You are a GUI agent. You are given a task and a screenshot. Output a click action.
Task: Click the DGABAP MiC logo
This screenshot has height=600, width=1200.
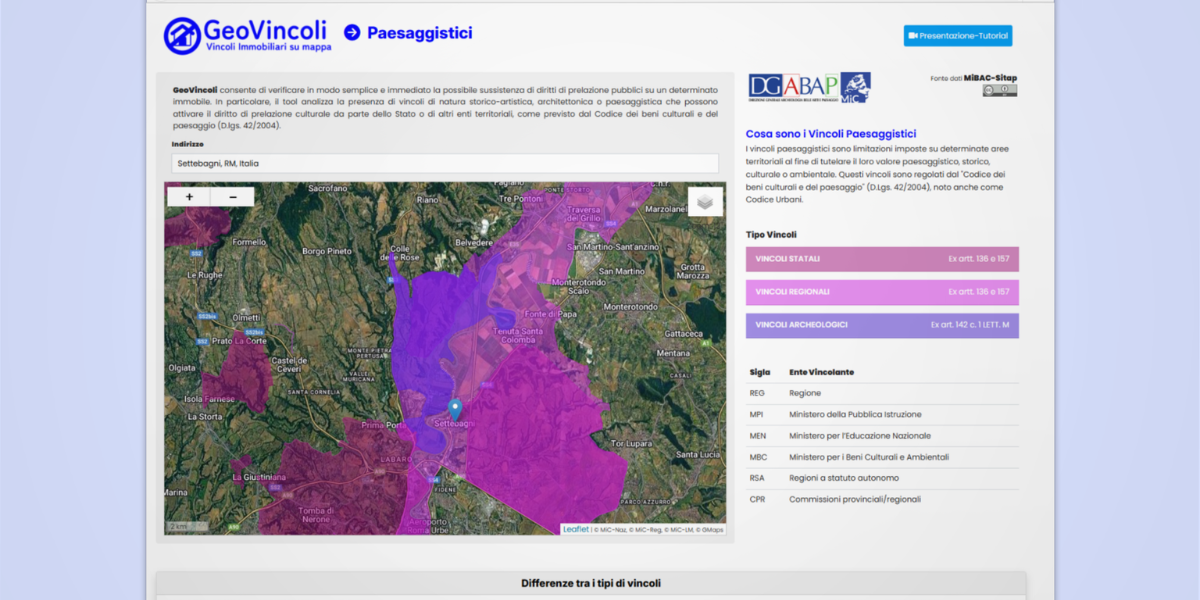pos(809,87)
